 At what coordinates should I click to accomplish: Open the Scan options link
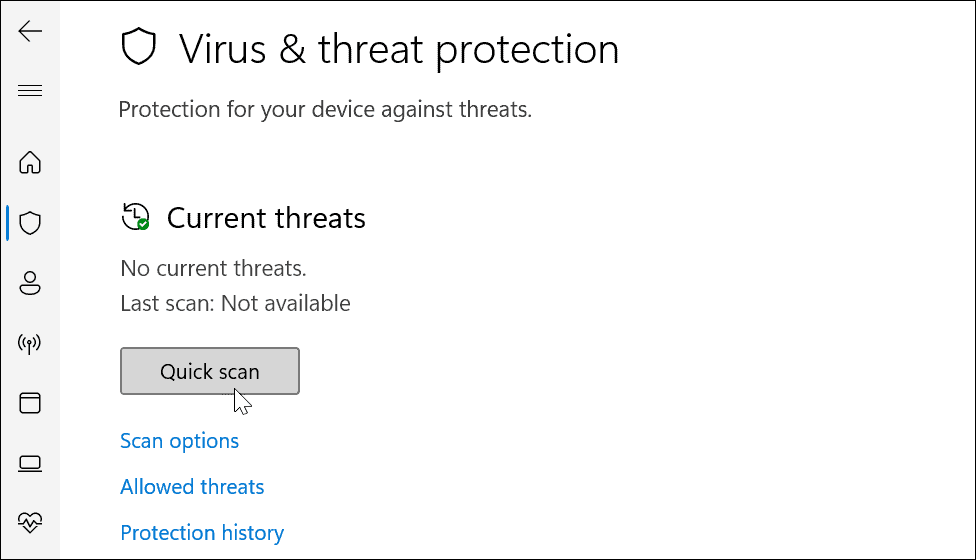coord(179,441)
